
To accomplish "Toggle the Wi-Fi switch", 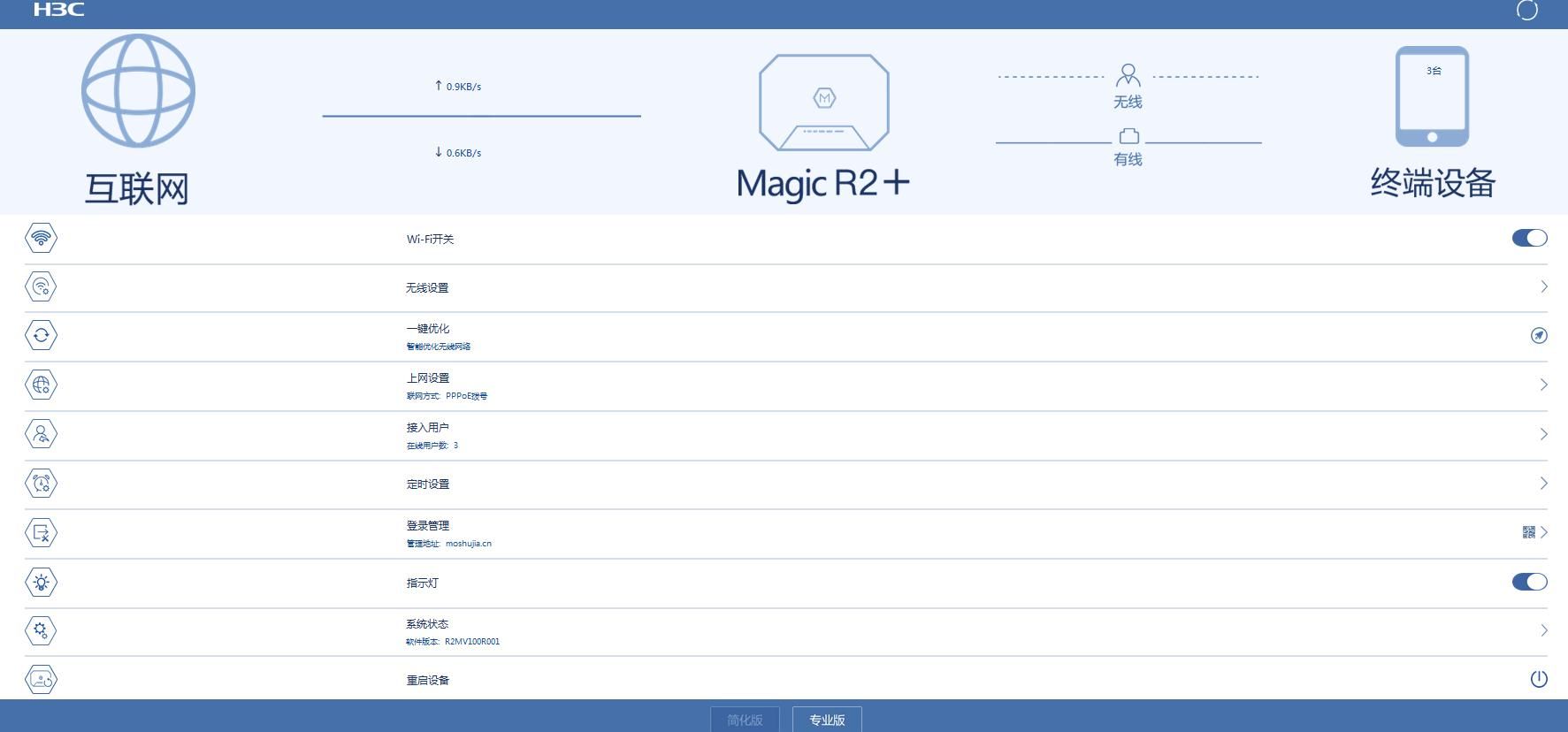I will pyautogui.click(x=1529, y=238).
